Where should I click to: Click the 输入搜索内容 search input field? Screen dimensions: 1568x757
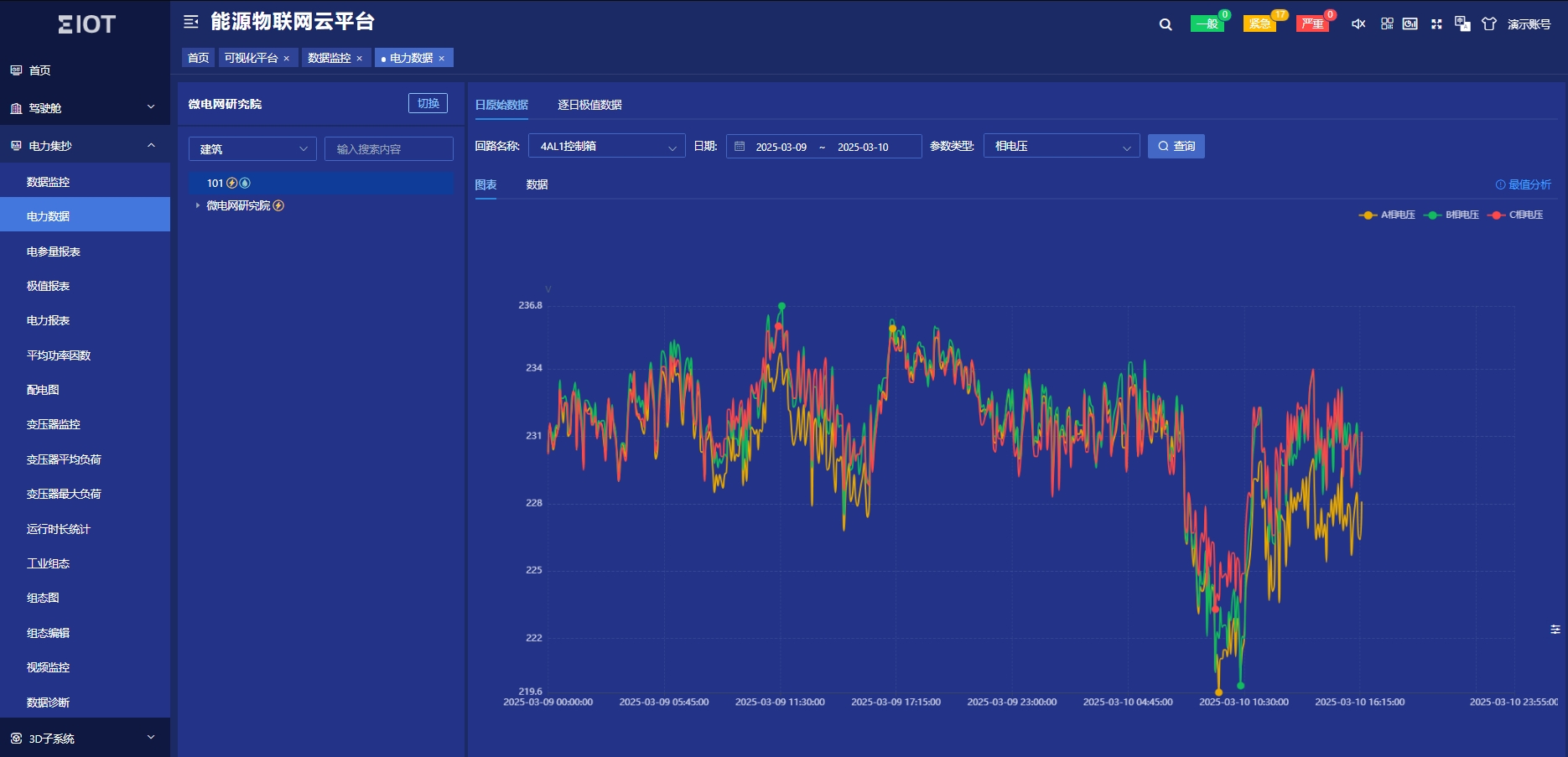pyautogui.click(x=388, y=149)
